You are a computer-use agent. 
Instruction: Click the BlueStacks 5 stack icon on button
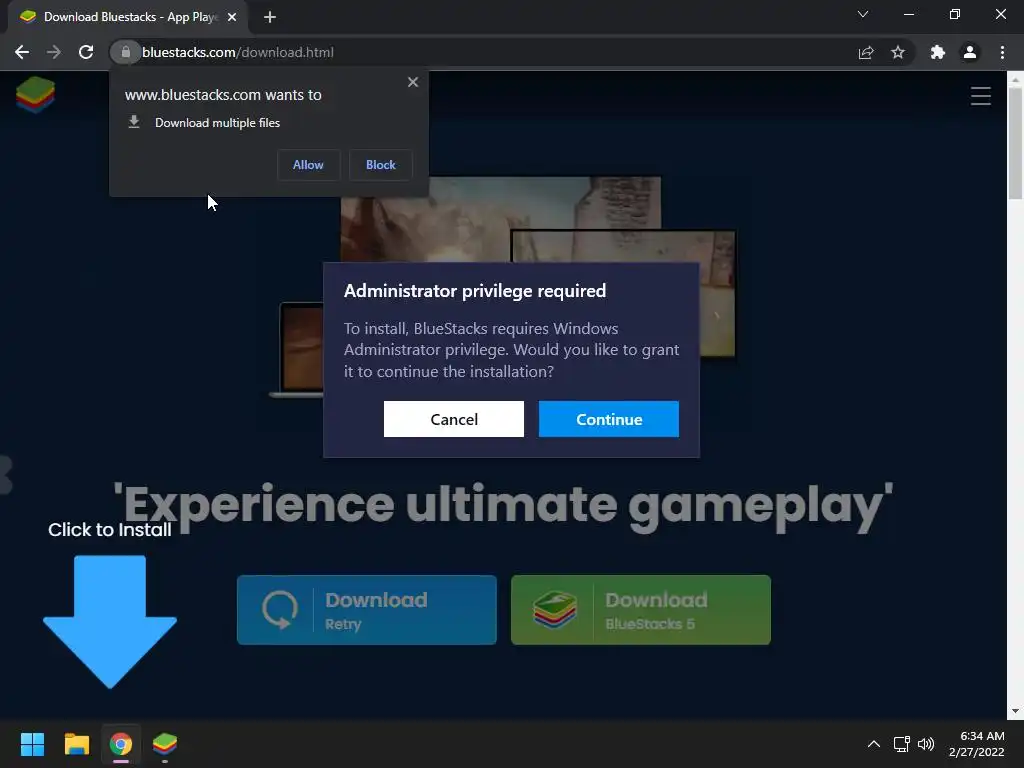click(x=554, y=610)
